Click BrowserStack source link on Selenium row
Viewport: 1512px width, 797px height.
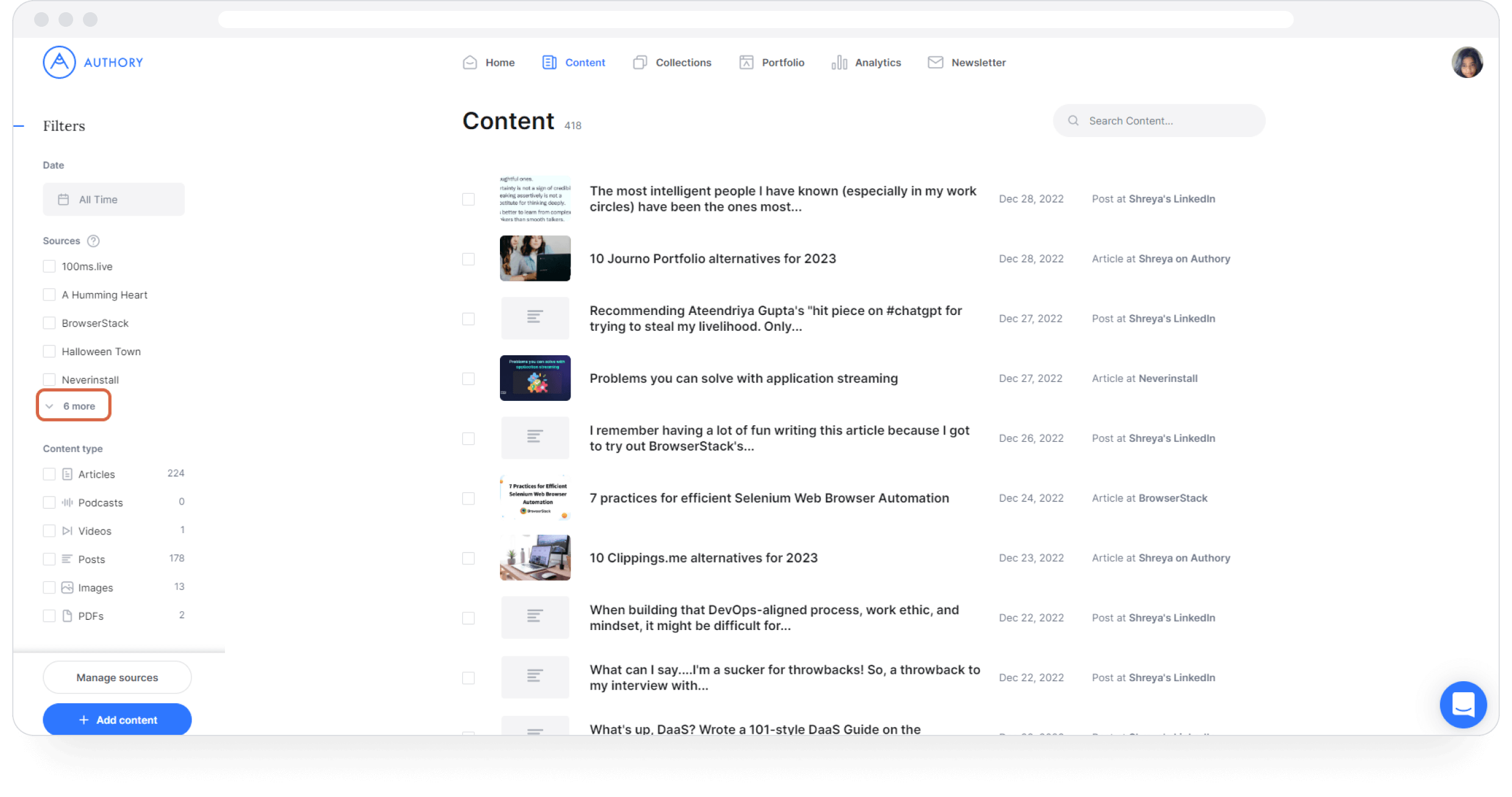pos(1172,498)
